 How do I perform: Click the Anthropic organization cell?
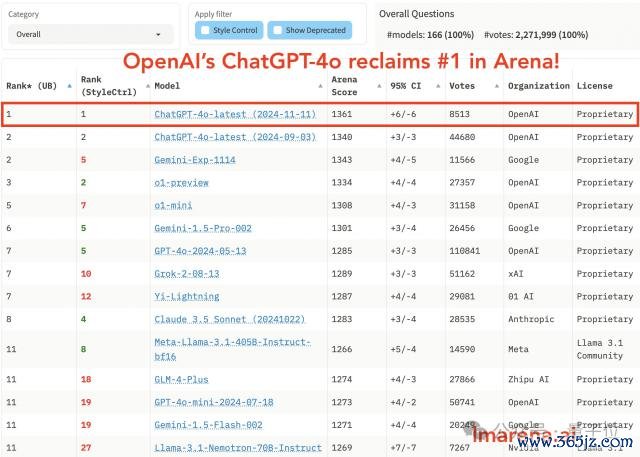click(531, 319)
